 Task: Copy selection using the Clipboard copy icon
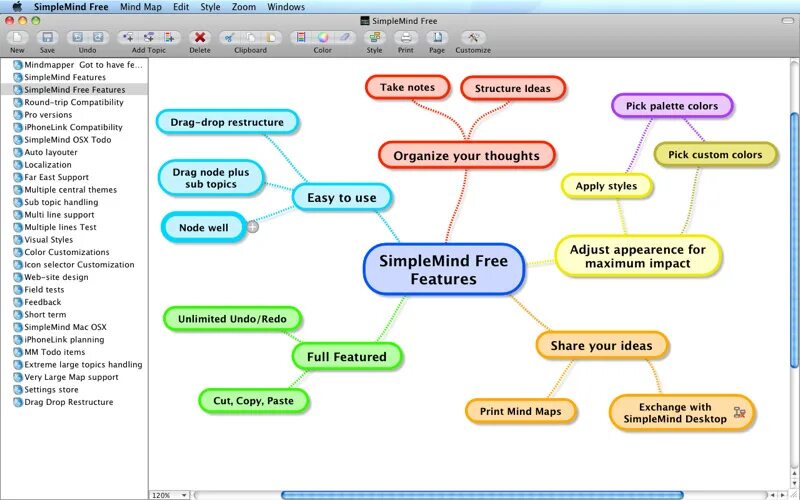pyautogui.click(x=251, y=37)
